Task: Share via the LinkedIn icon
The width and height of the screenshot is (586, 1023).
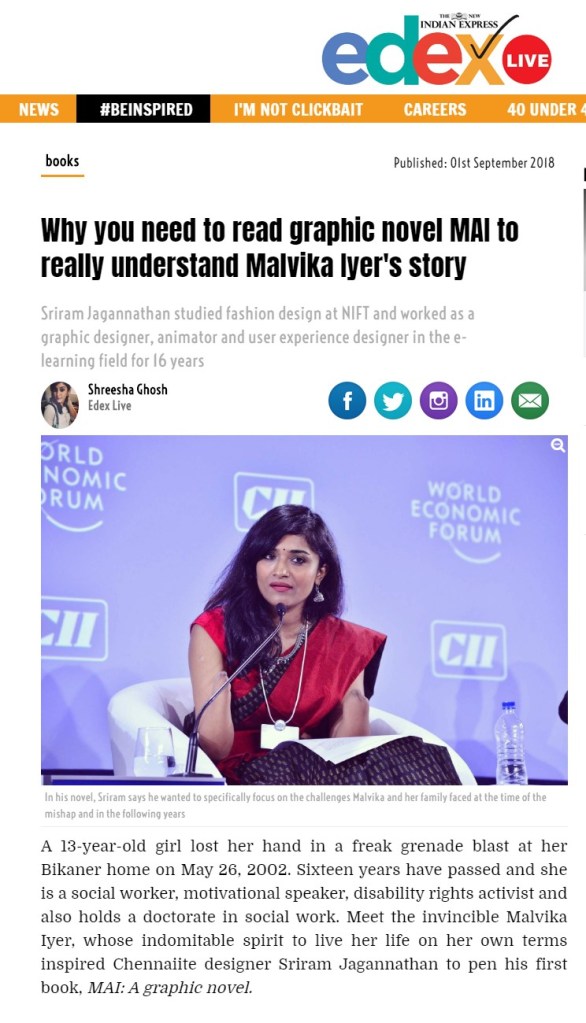Action: [x=484, y=401]
